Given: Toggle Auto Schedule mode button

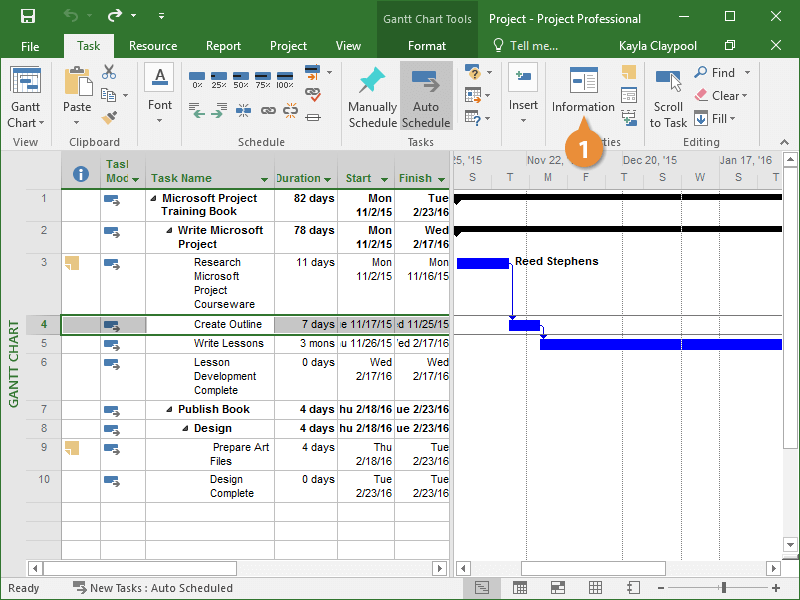Looking at the screenshot, I should (x=426, y=98).
